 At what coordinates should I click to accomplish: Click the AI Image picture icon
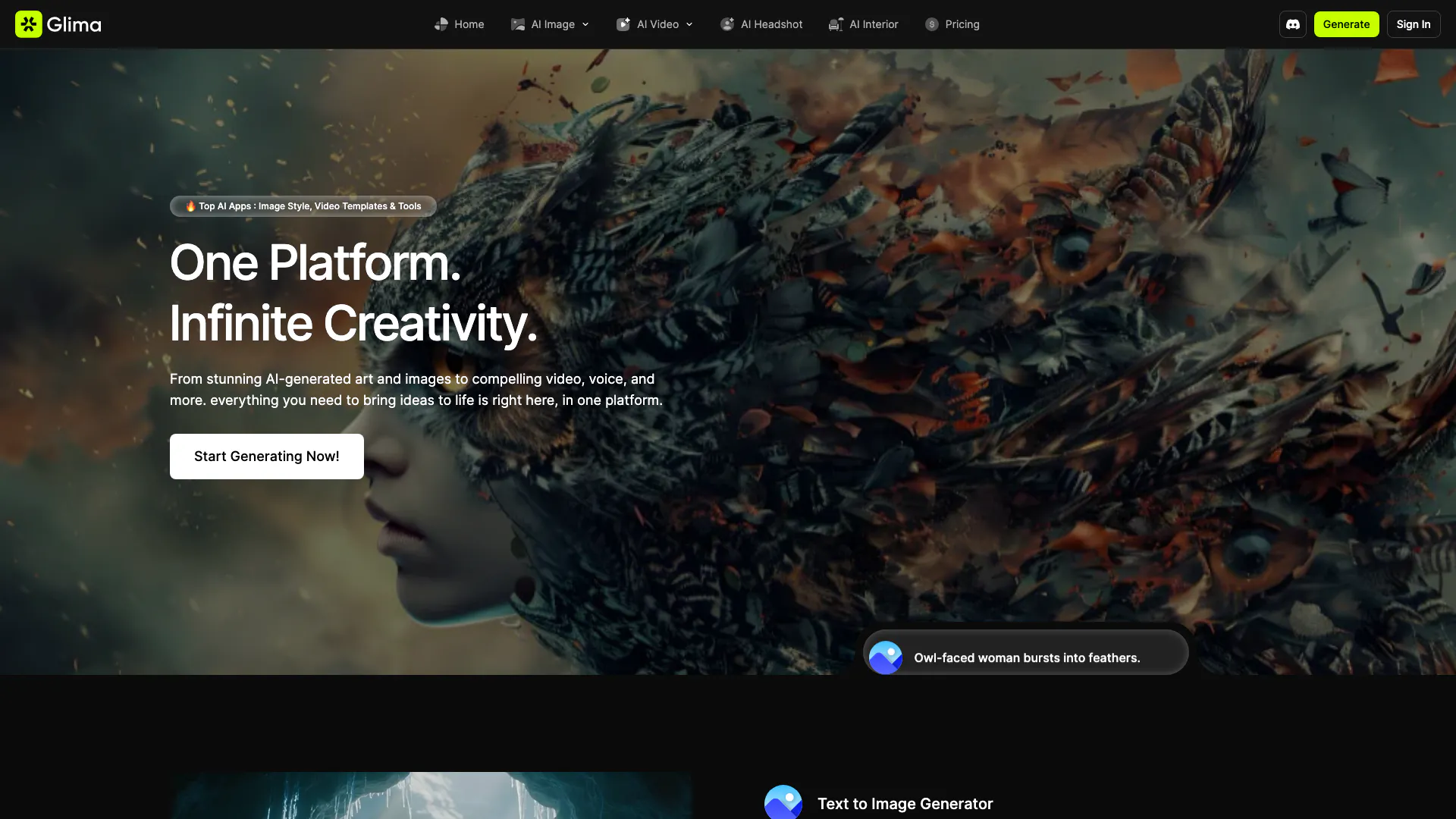tap(518, 24)
